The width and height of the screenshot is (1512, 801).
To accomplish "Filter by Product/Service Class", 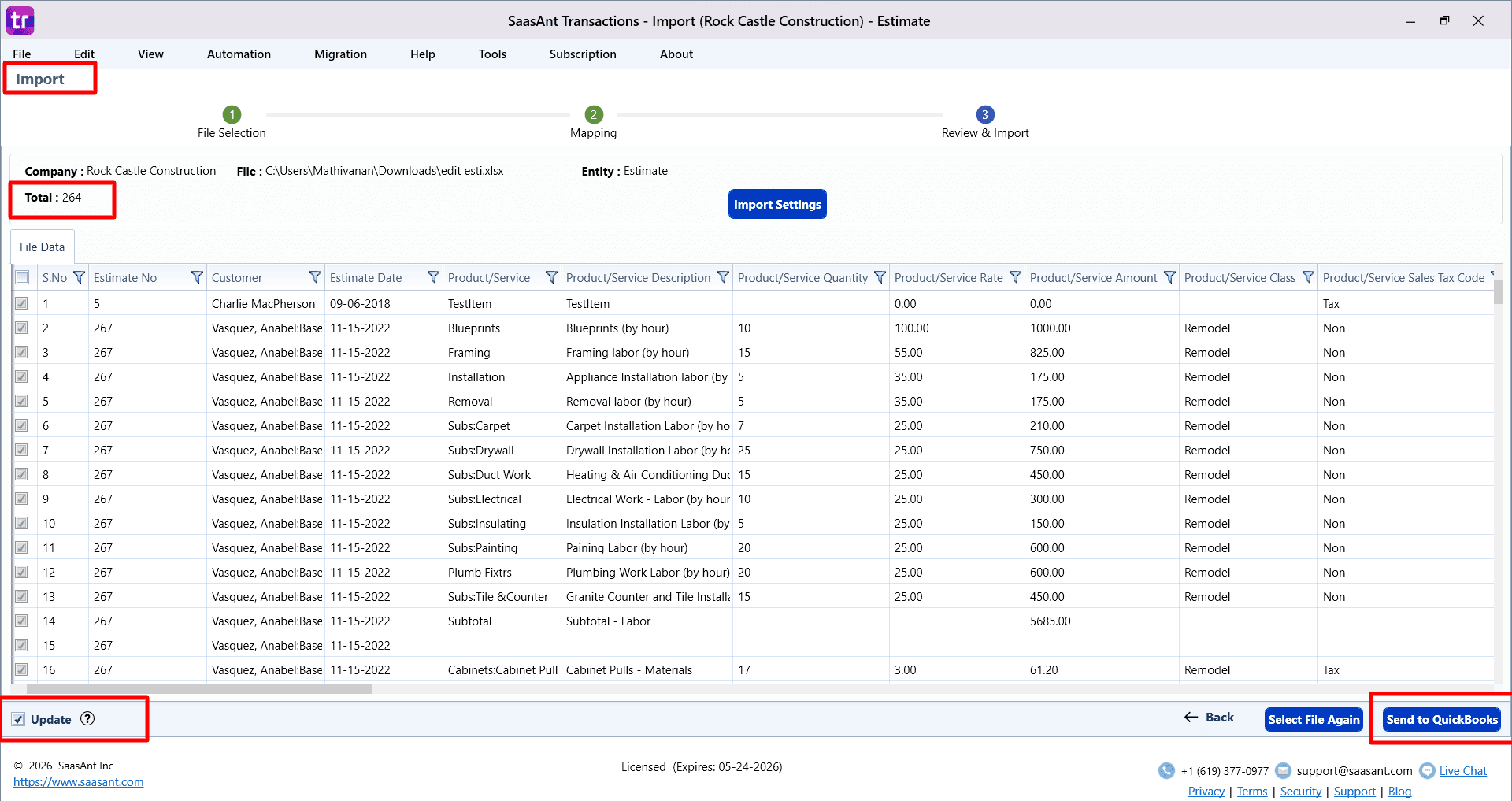I will [1308, 277].
